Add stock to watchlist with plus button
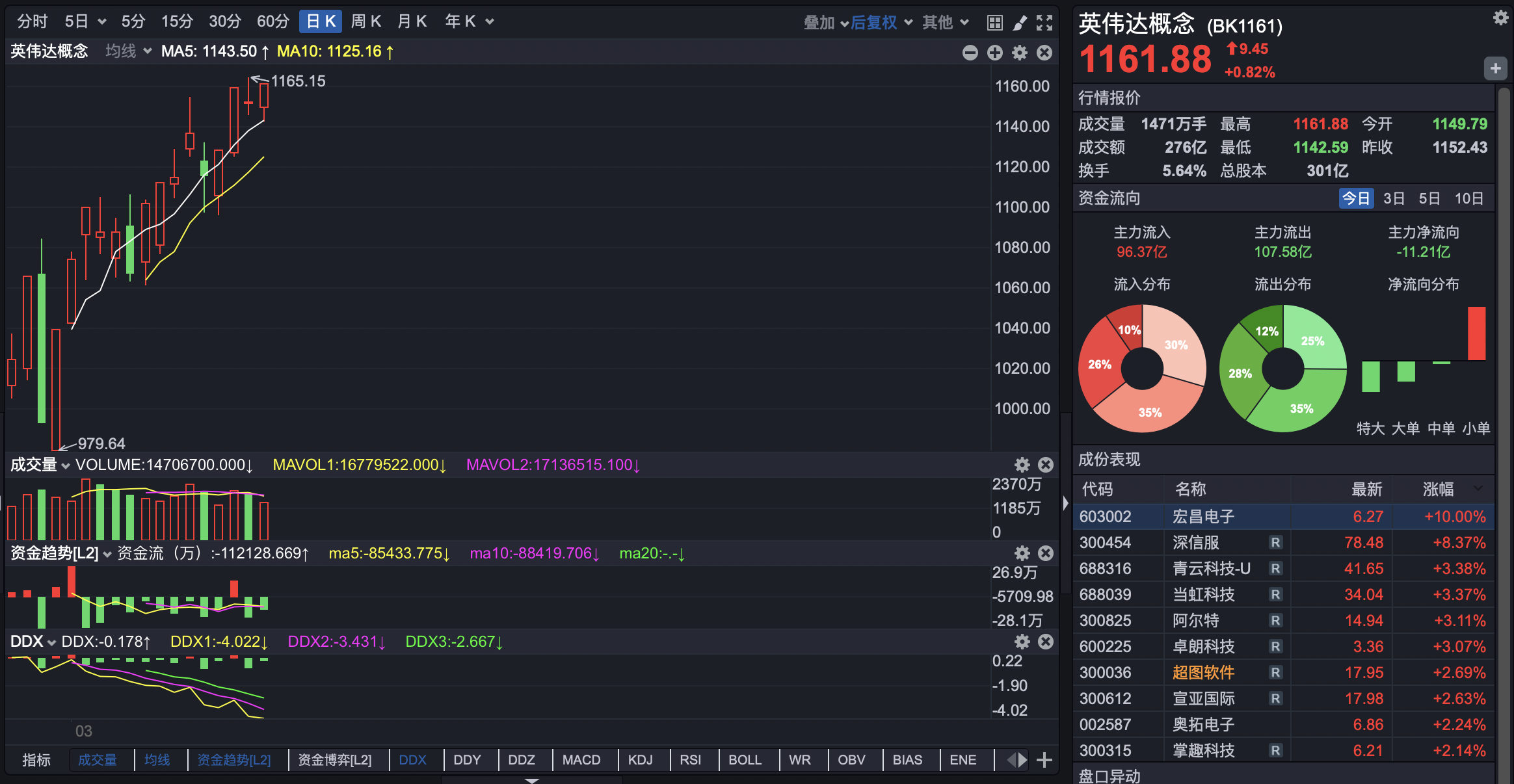This screenshot has width=1514, height=784. (x=1495, y=68)
